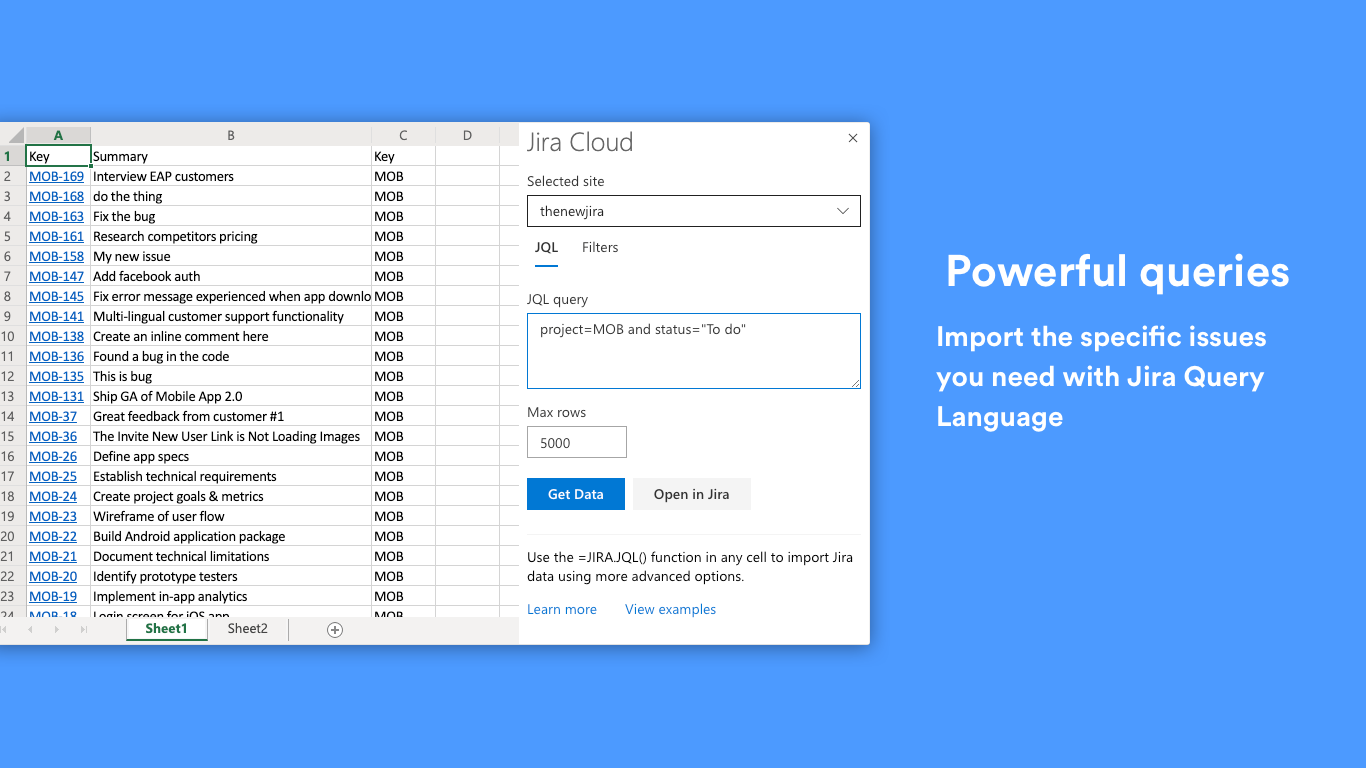Switch to the JQL tab

click(x=546, y=248)
